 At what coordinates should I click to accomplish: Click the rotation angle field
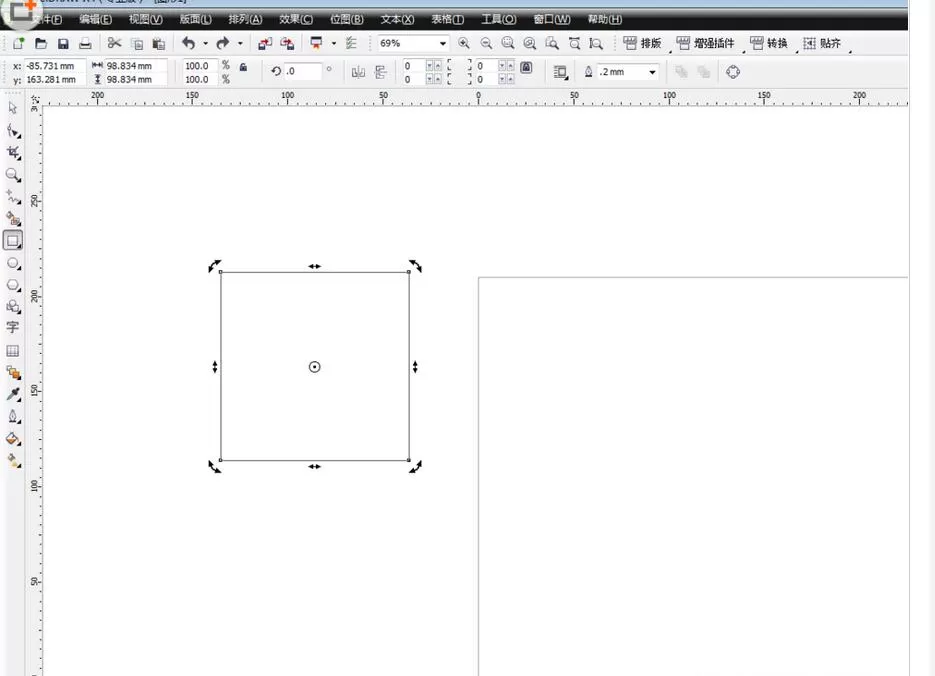coord(302,71)
